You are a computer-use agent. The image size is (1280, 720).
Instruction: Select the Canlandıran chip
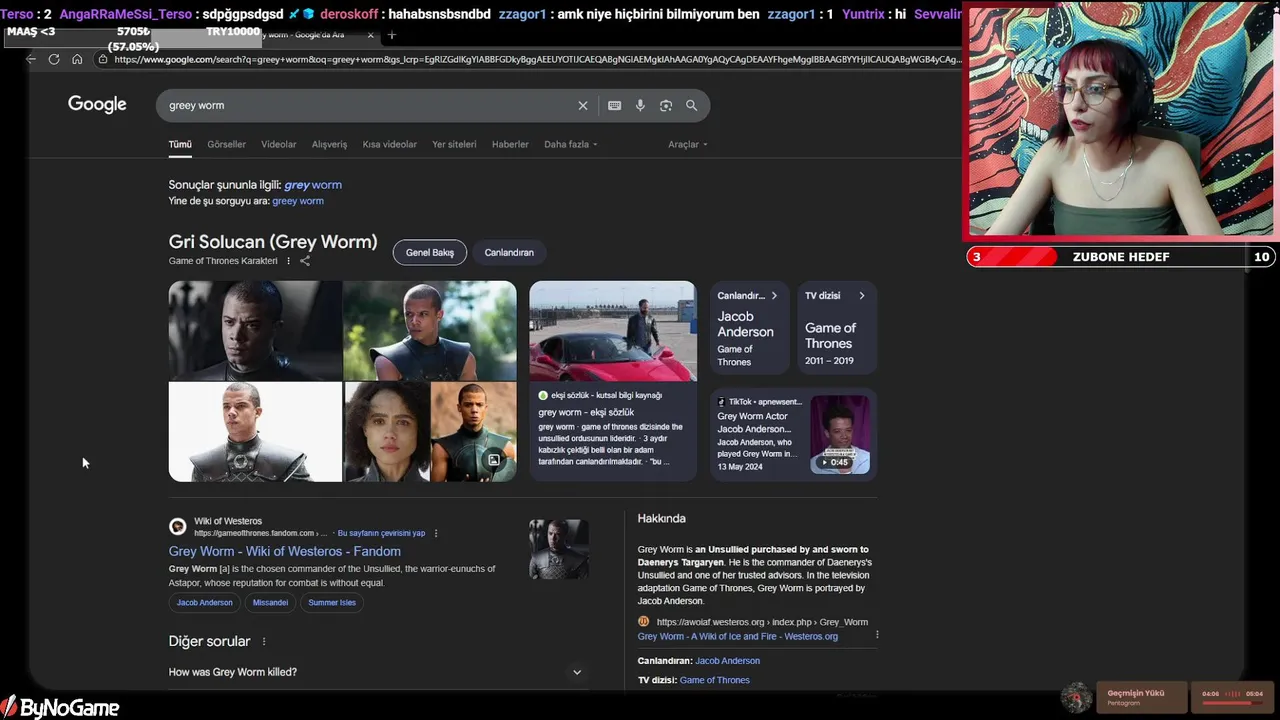tap(509, 252)
